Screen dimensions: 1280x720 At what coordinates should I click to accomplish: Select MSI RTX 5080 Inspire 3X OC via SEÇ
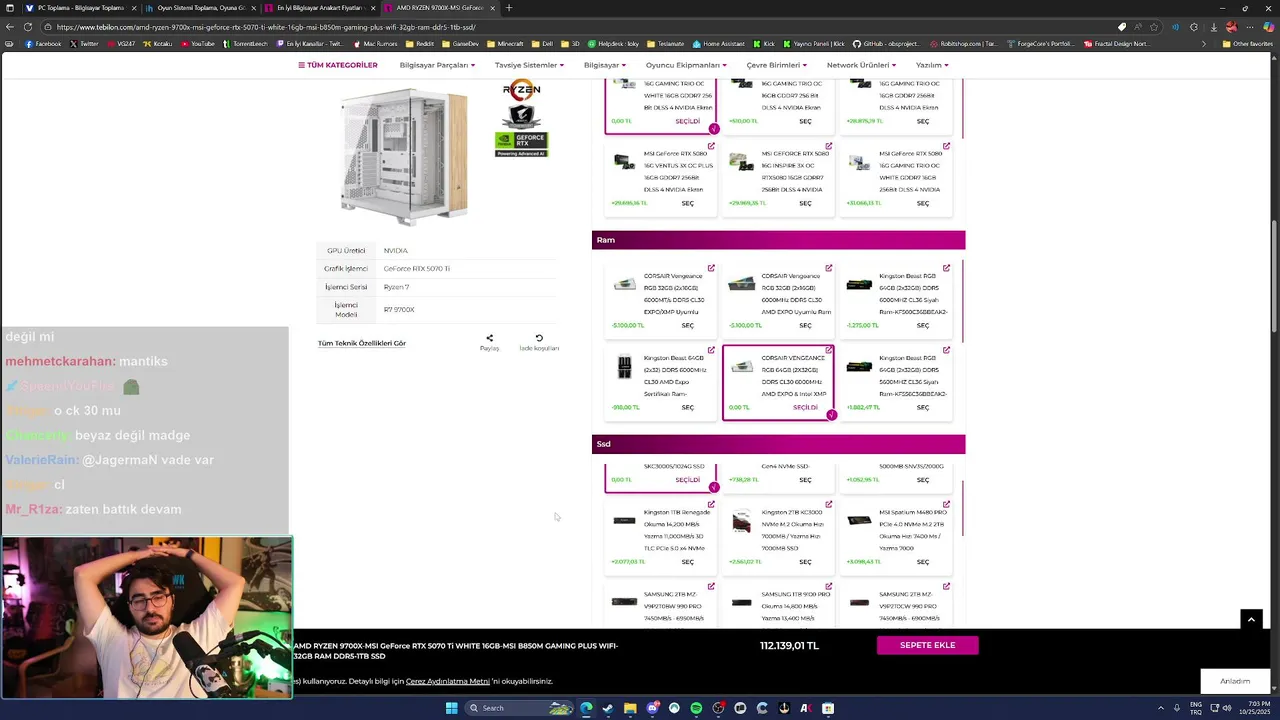[805, 203]
